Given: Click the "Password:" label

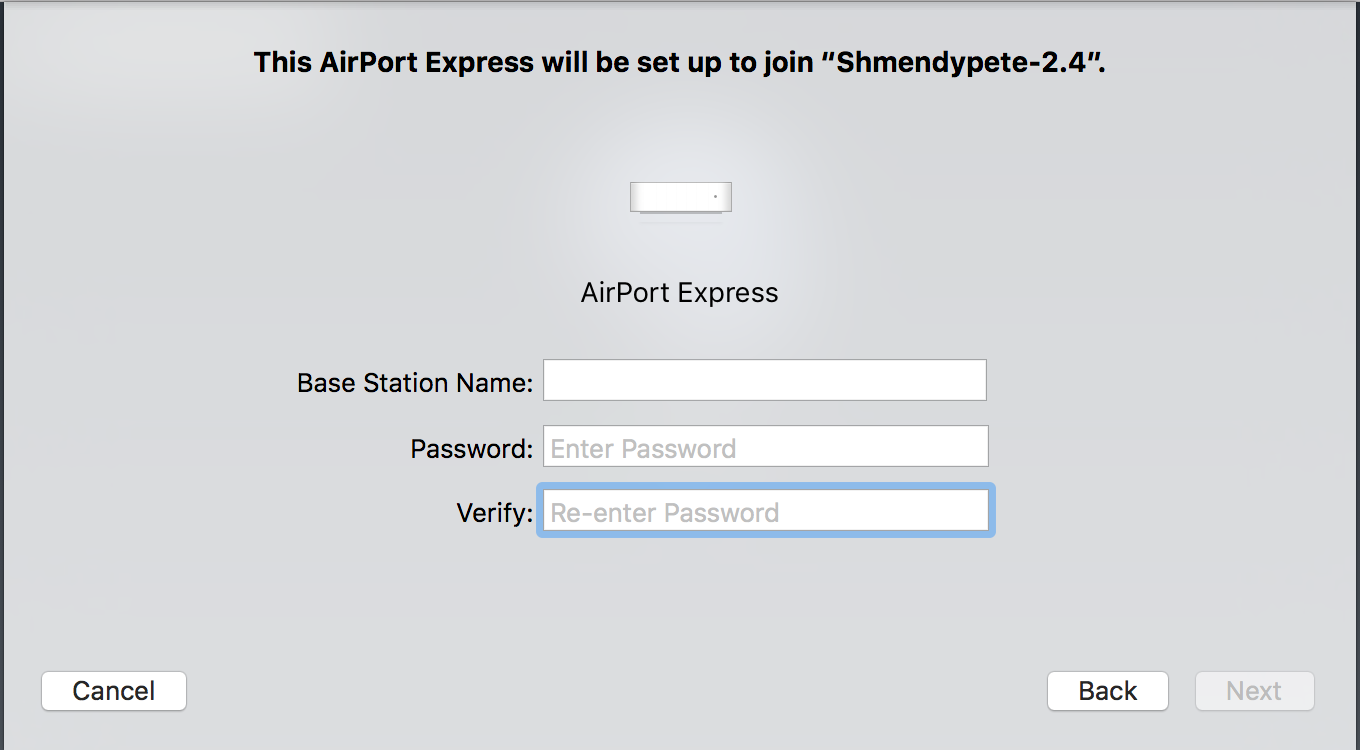Looking at the screenshot, I should 471,449.
